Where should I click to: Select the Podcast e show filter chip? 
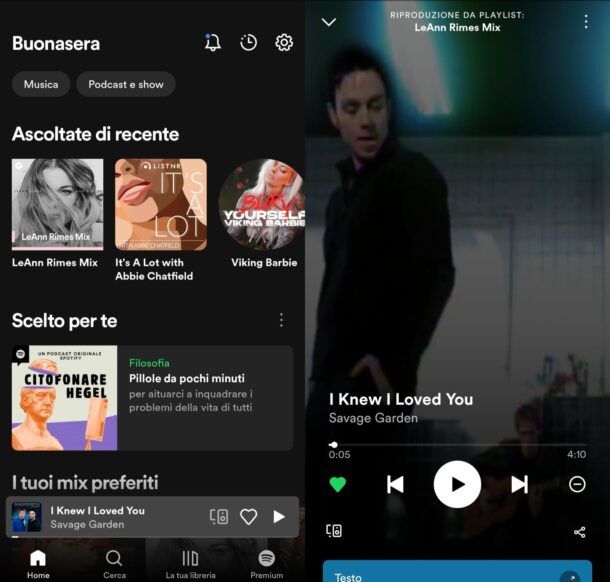(x=126, y=84)
